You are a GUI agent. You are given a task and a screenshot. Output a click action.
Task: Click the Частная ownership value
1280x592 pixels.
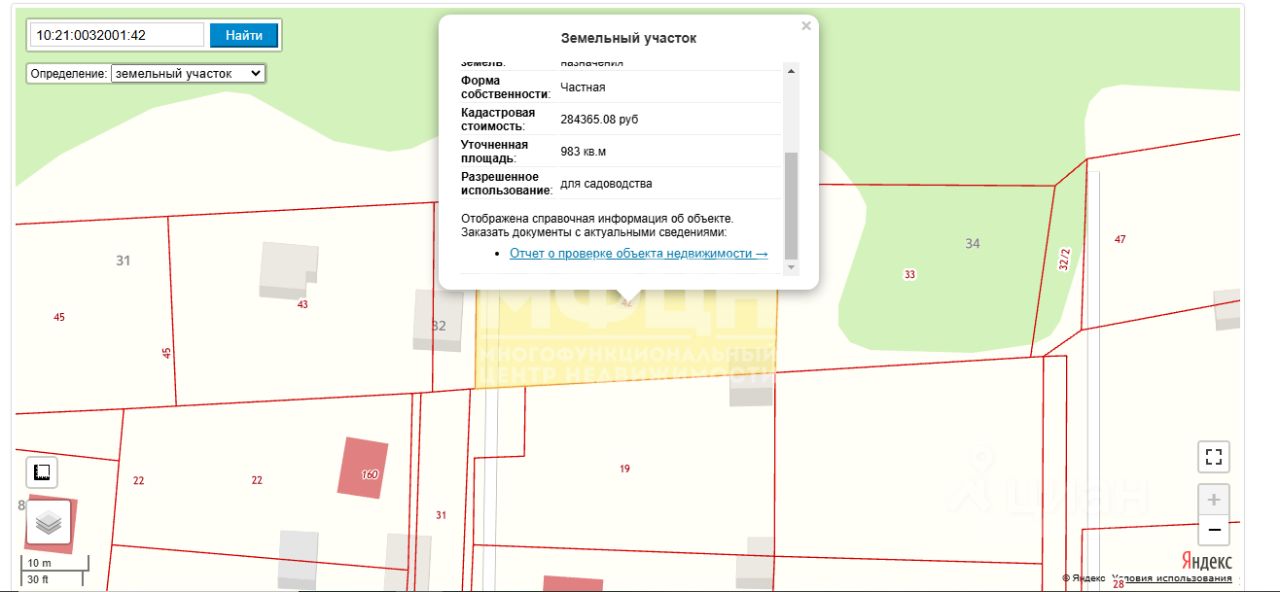pyautogui.click(x=583, y=87)
